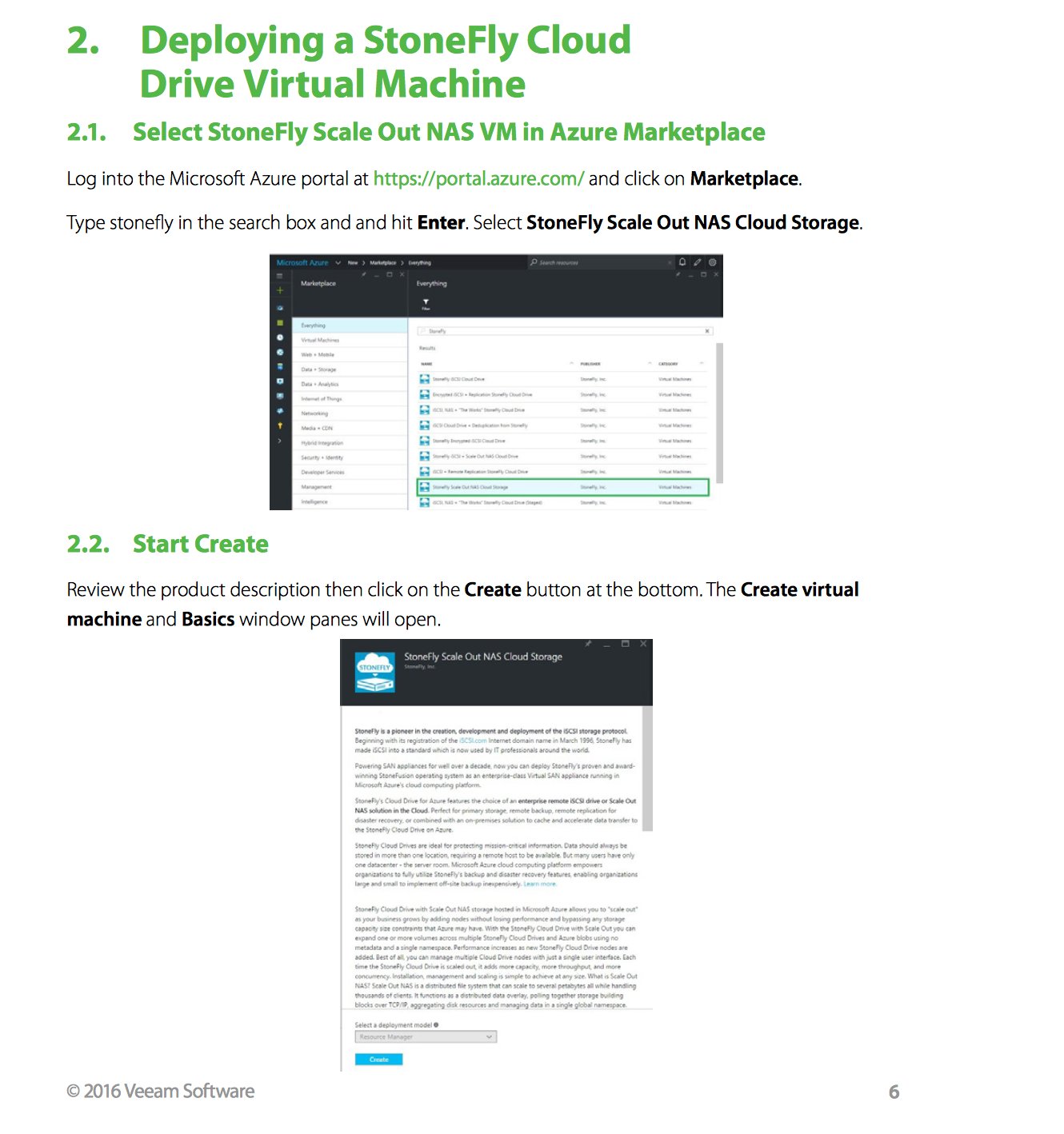1064x1134 pixels.
Task: Click the StoneFly marketplace search box
Action: coord(564,331)
